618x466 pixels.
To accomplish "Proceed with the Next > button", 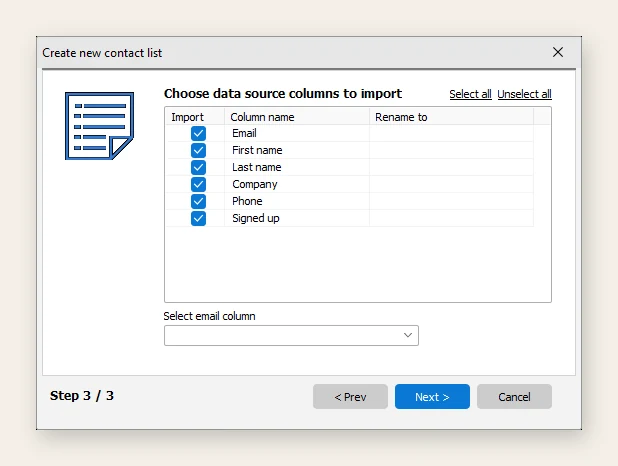I will coord(432,397).
